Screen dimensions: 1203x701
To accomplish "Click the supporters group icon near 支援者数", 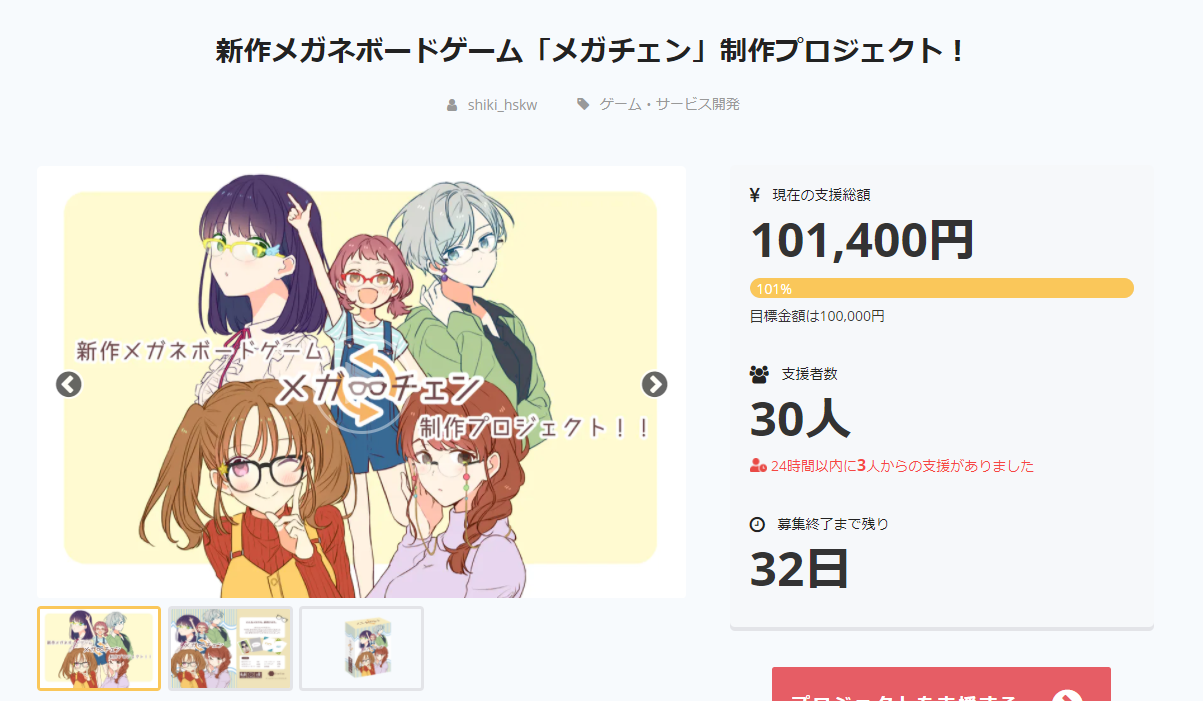I will (x=759, y=374).
